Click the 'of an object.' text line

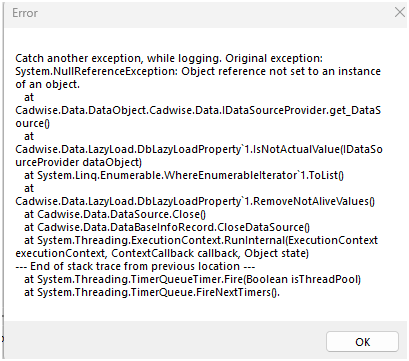pyautogui.click(x=48, y=84)
